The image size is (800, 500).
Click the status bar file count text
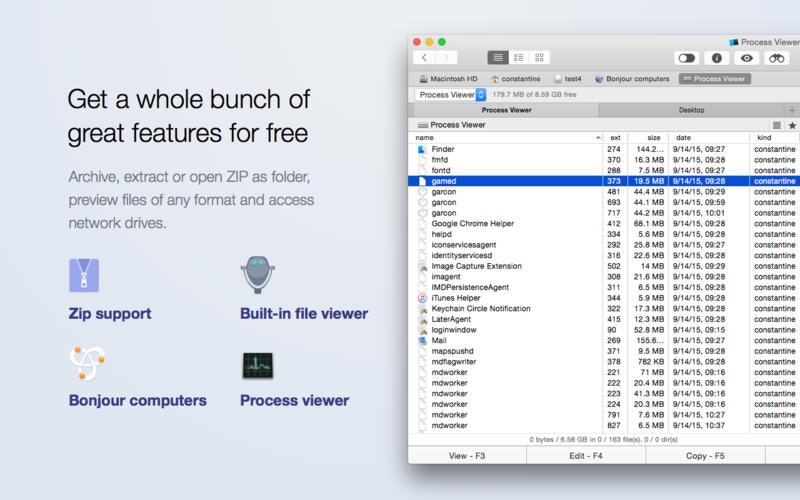click(603, 440)
